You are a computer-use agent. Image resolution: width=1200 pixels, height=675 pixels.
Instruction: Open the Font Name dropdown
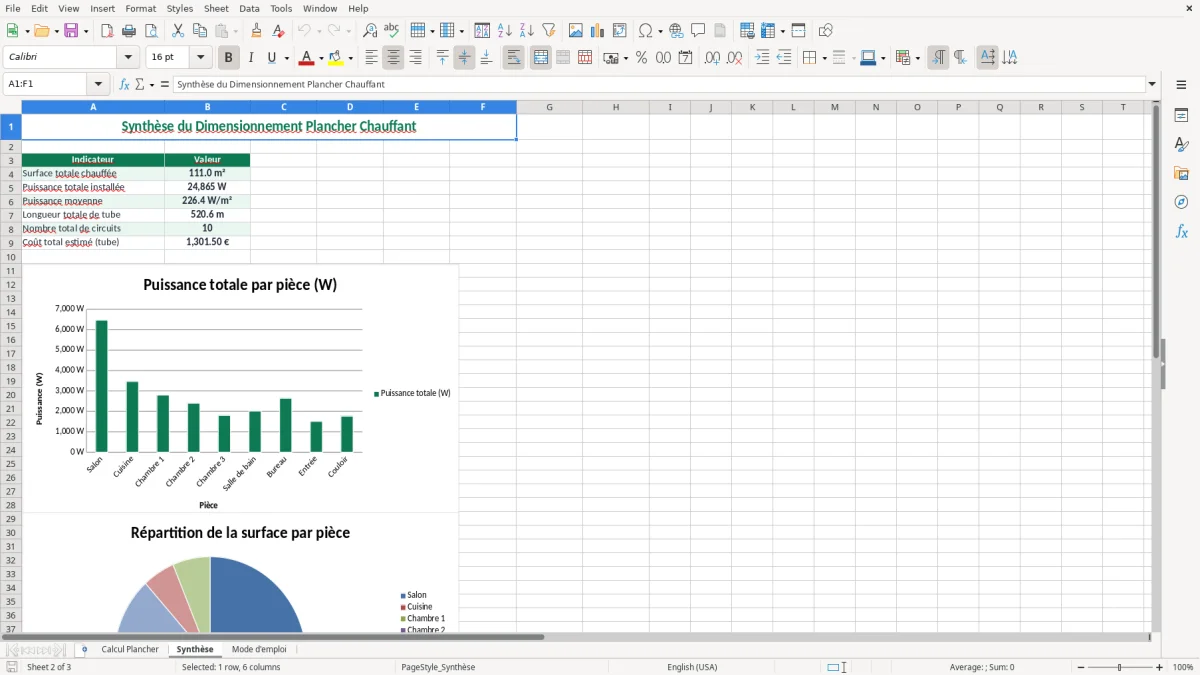[x=127, y=58]
